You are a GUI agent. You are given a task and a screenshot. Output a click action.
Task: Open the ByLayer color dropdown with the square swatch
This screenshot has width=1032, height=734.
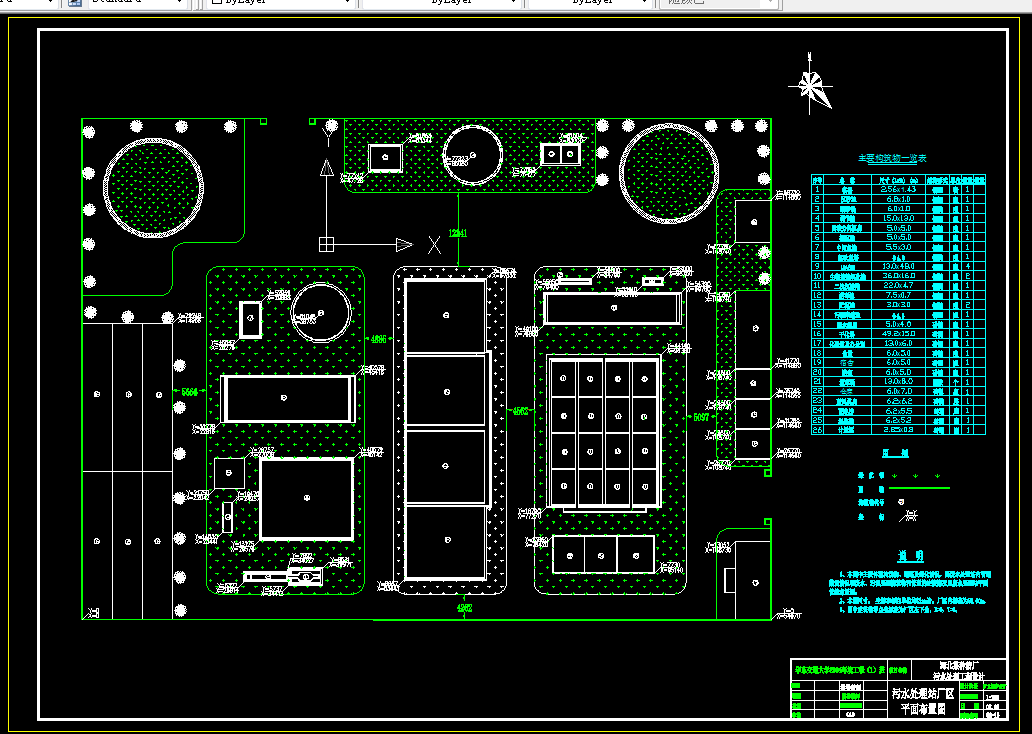[x=281, y=3]
